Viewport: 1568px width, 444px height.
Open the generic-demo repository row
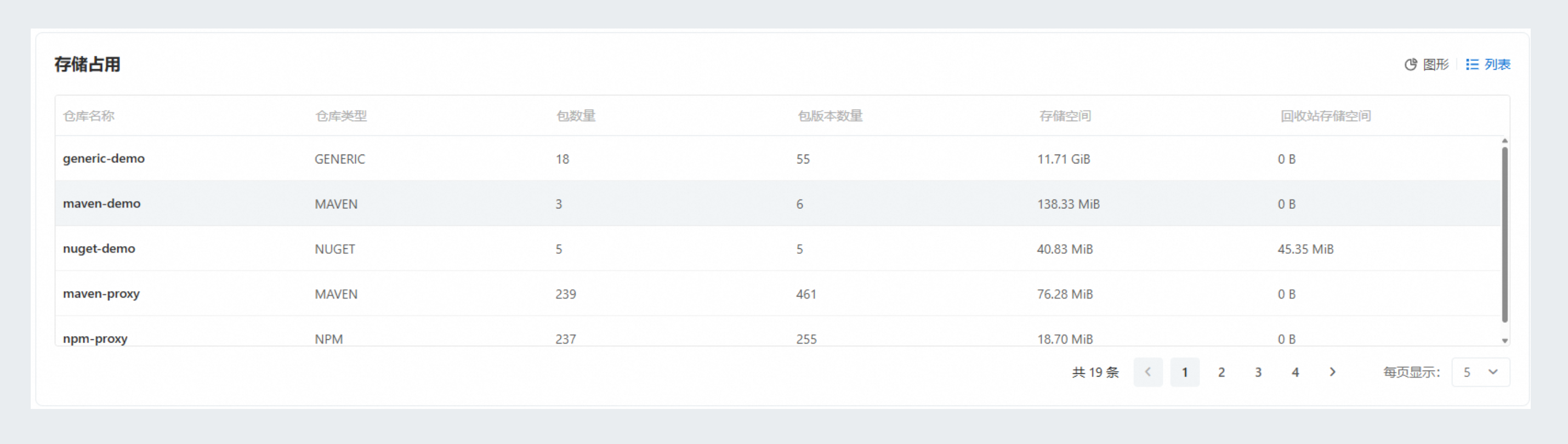(x=104, y=159)
